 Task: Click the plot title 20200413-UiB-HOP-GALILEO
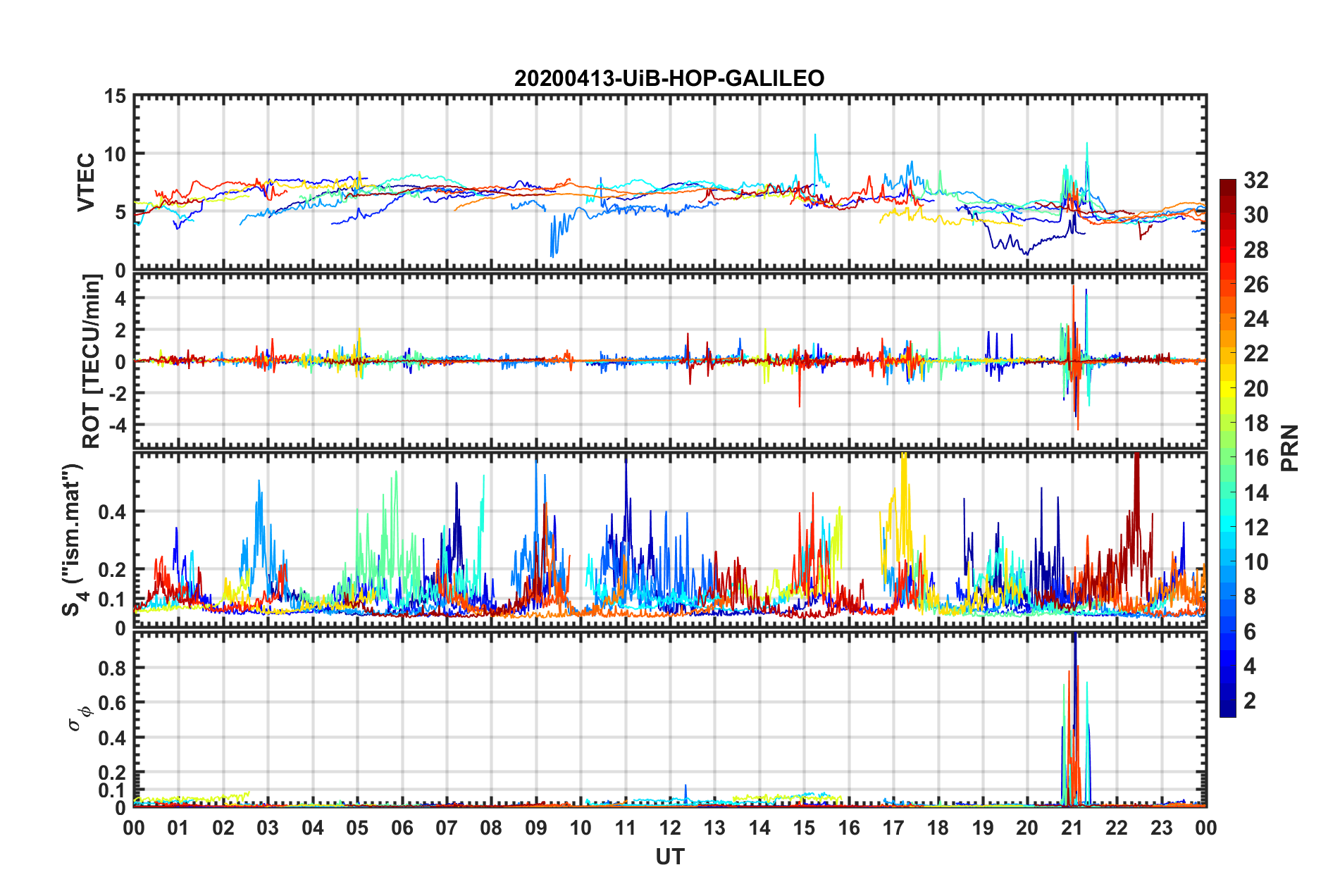[x=669, y=78]
